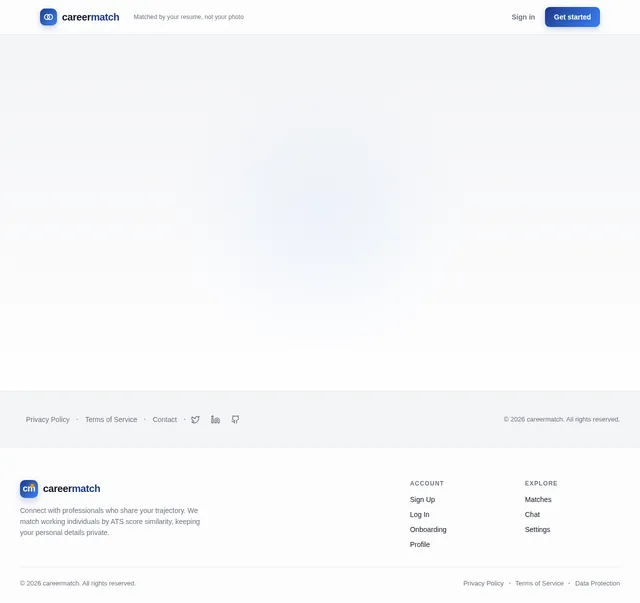Click the footer description 'Connect with professionals' paragraph
The image size is (640, 603).
[x=110, y=521]
